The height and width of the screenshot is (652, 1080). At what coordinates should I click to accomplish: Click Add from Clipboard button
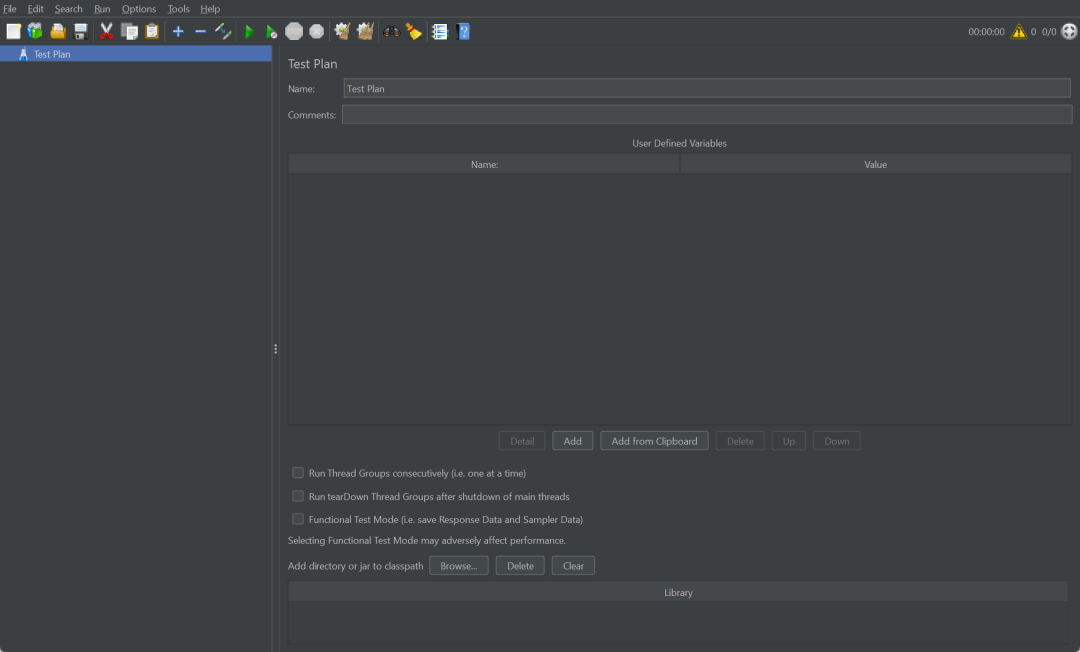click(654, 441)
